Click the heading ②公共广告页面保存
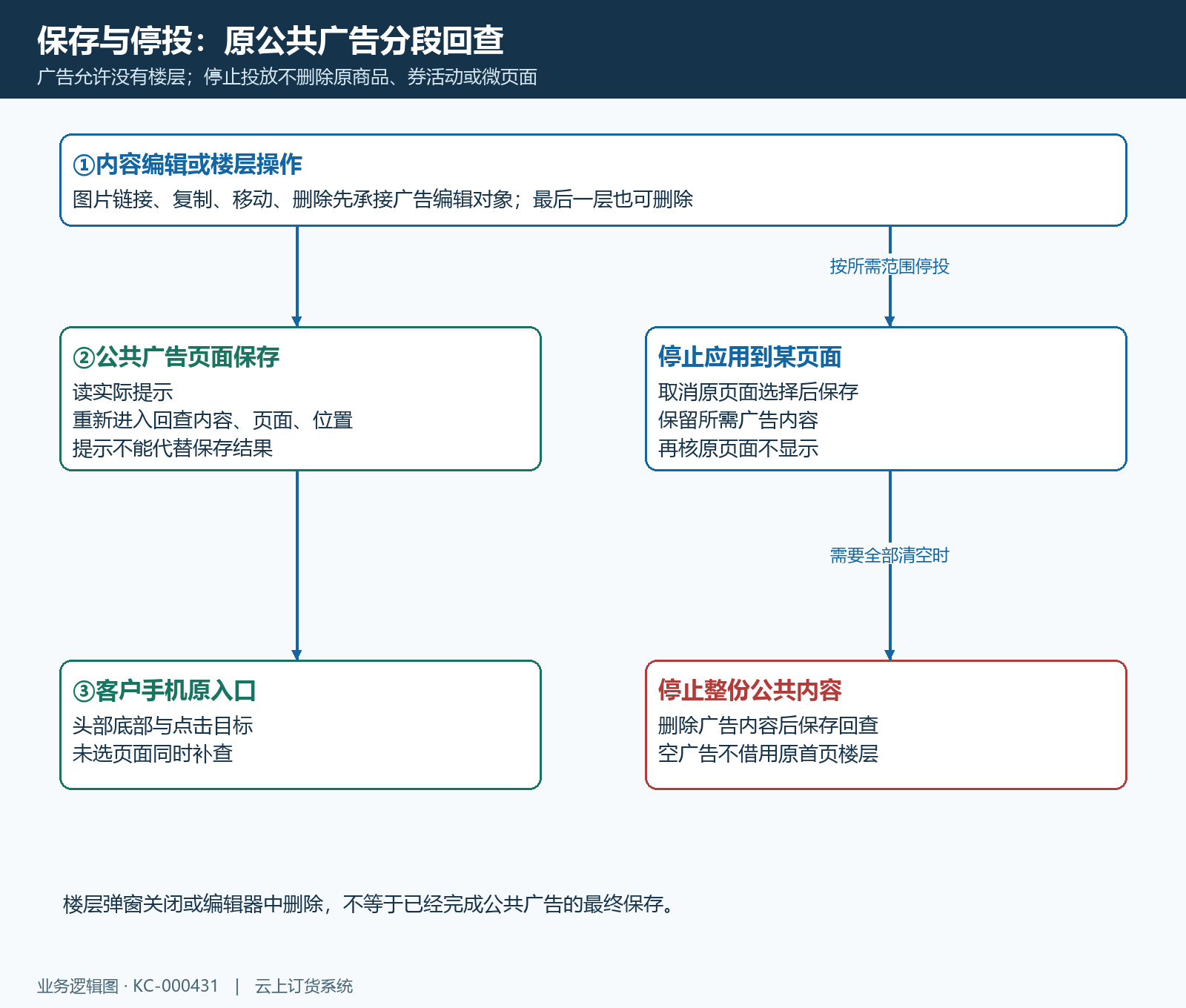 tap(176, 357)
